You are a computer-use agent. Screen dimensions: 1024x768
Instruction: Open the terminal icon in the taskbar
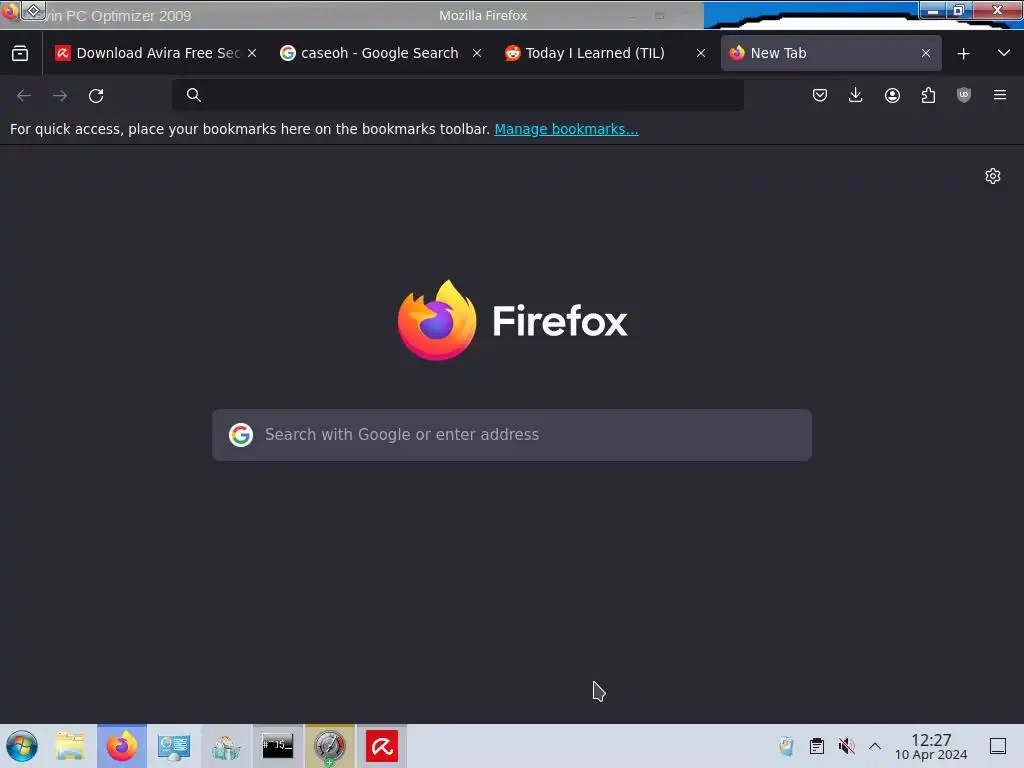278,746
